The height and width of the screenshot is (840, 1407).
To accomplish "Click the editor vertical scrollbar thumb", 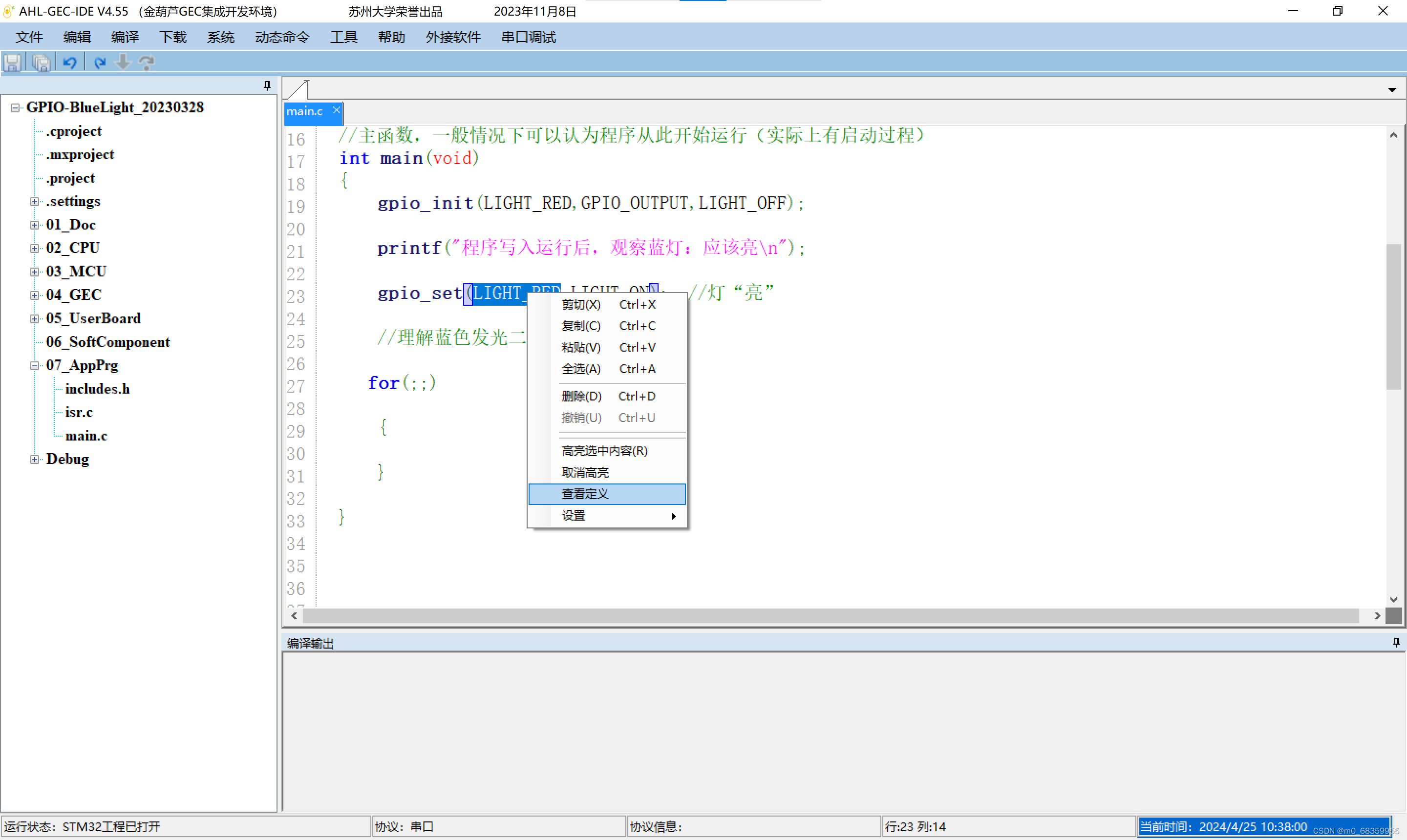I will tap(1393, 317).
